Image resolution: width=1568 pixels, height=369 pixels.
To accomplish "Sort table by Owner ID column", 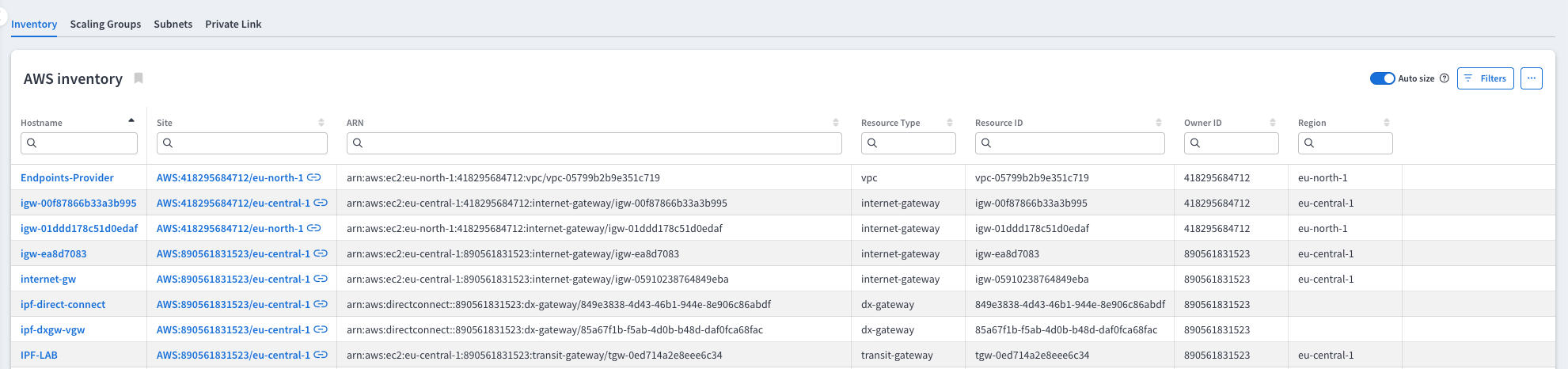I will click(x=1273, y=123).
